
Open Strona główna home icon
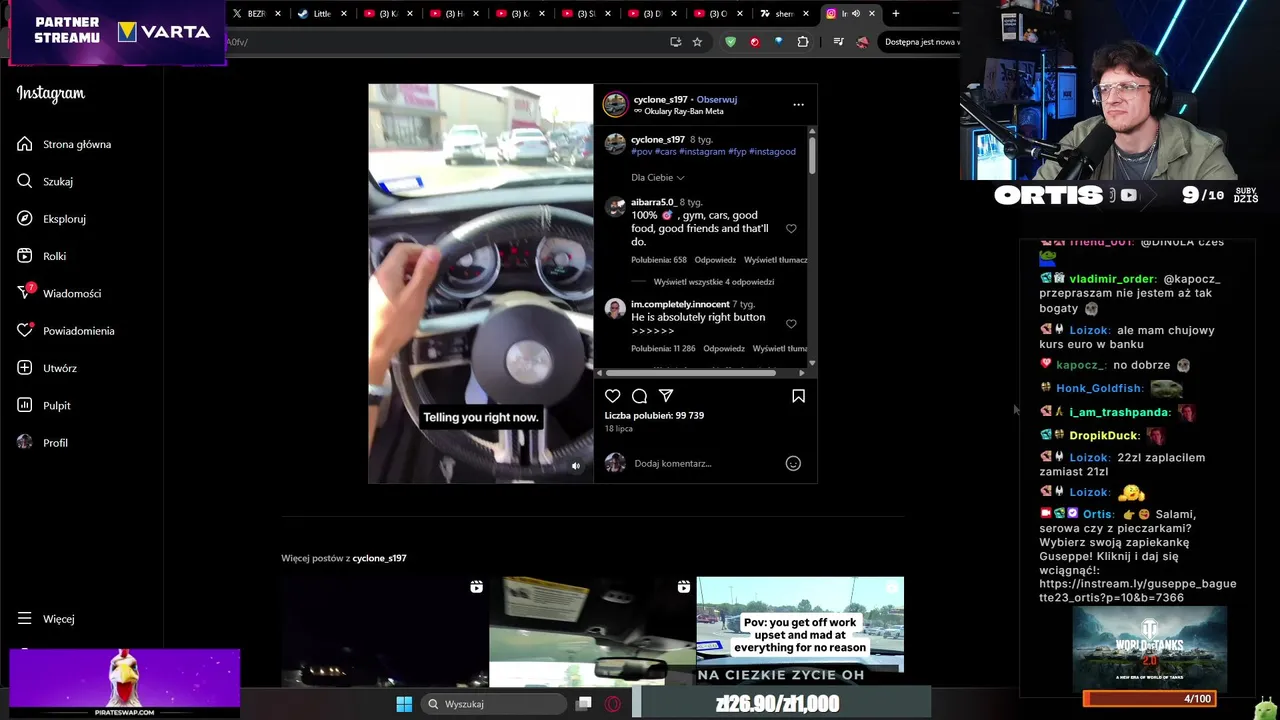[24, 144]
